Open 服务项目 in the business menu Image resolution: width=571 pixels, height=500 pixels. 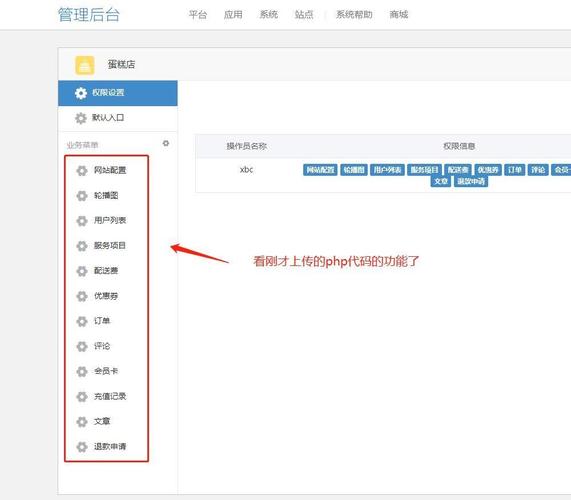(x=110, y=245)
